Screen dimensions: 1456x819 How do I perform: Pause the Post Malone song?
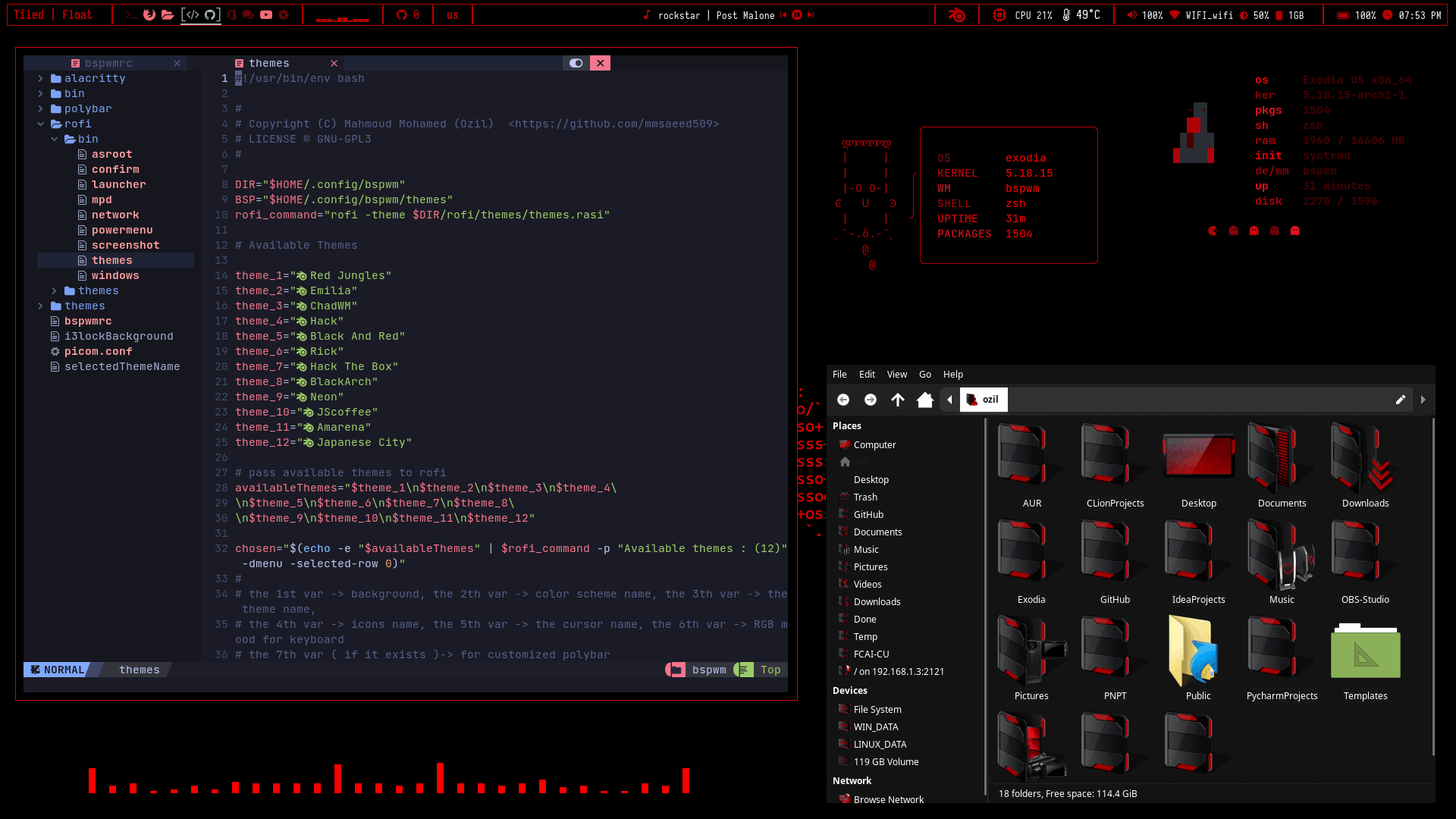point(797,15)
